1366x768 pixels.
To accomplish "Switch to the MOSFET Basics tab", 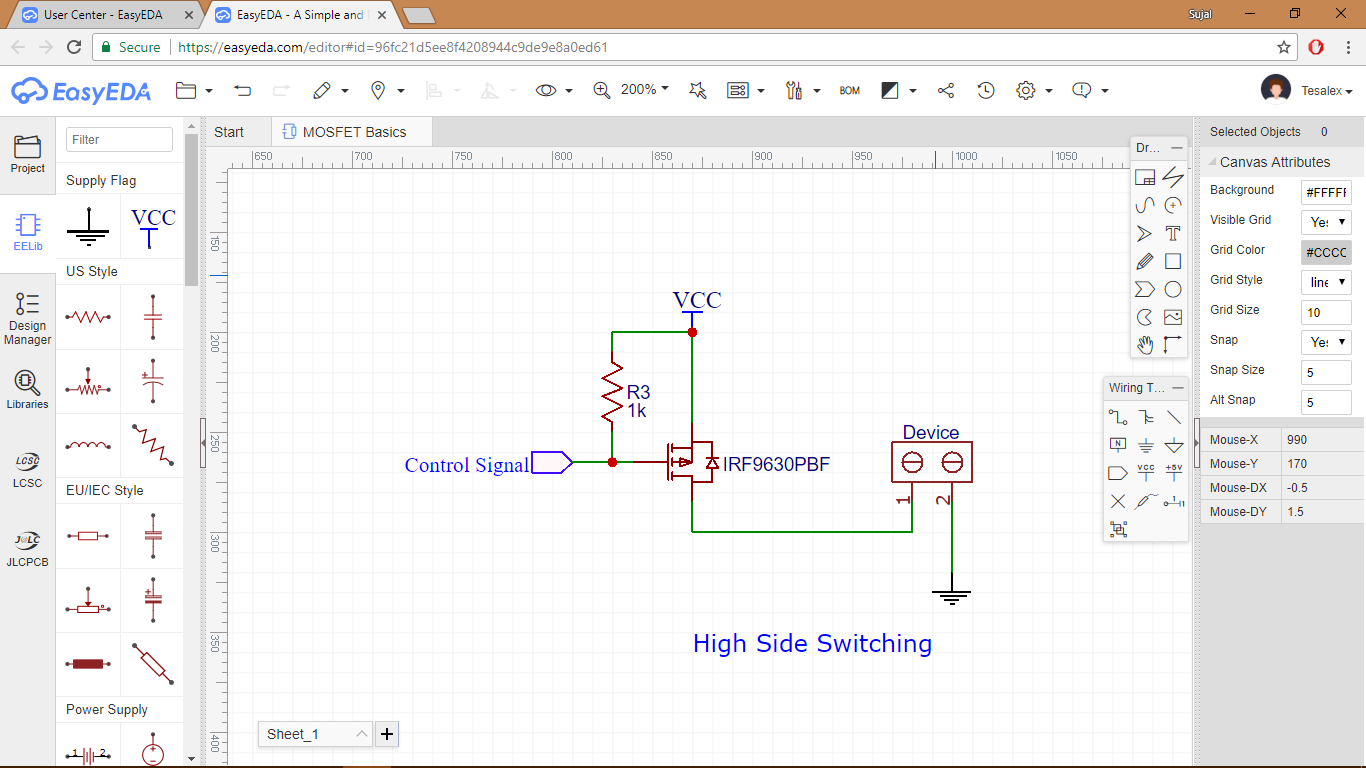I will (351, 131).
